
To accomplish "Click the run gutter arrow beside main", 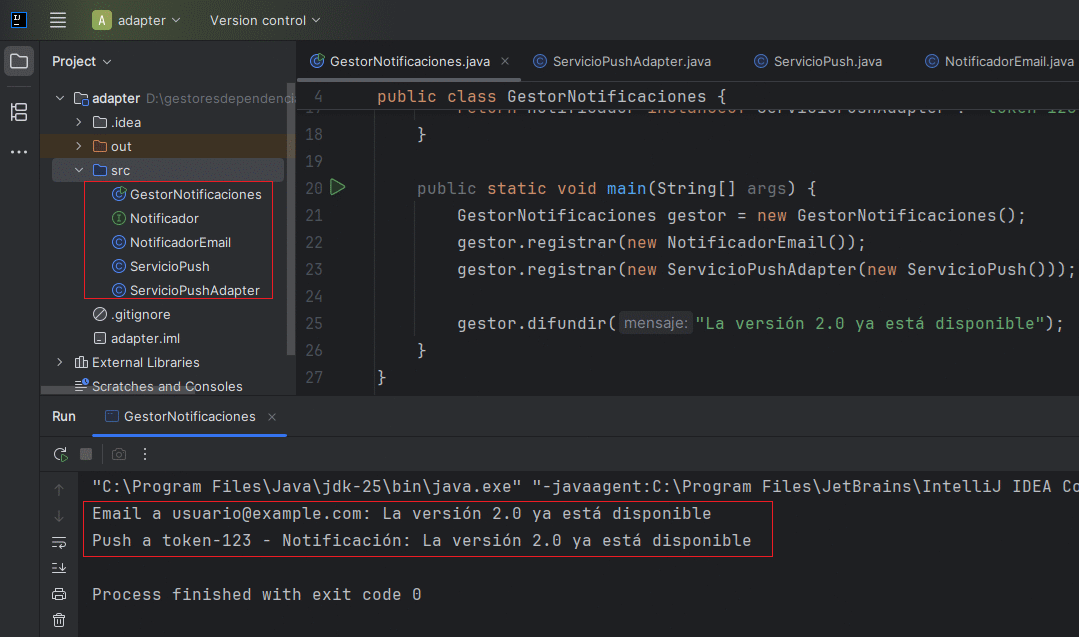I will point(337,188).
